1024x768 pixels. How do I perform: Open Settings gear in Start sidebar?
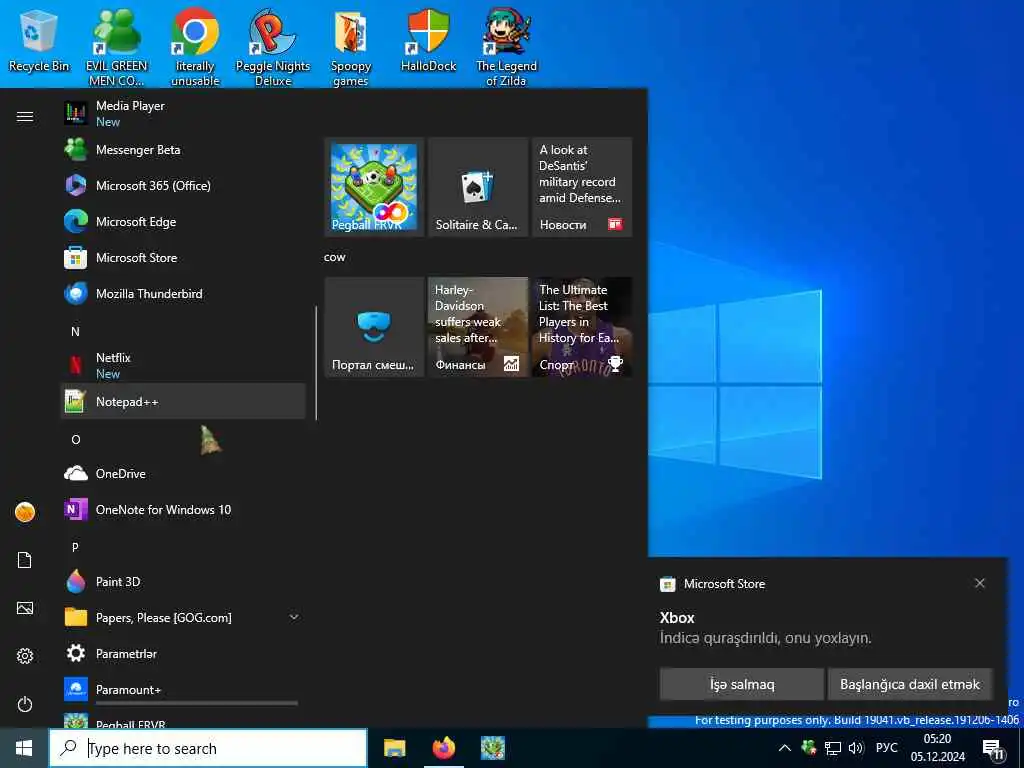coord(25,656)
